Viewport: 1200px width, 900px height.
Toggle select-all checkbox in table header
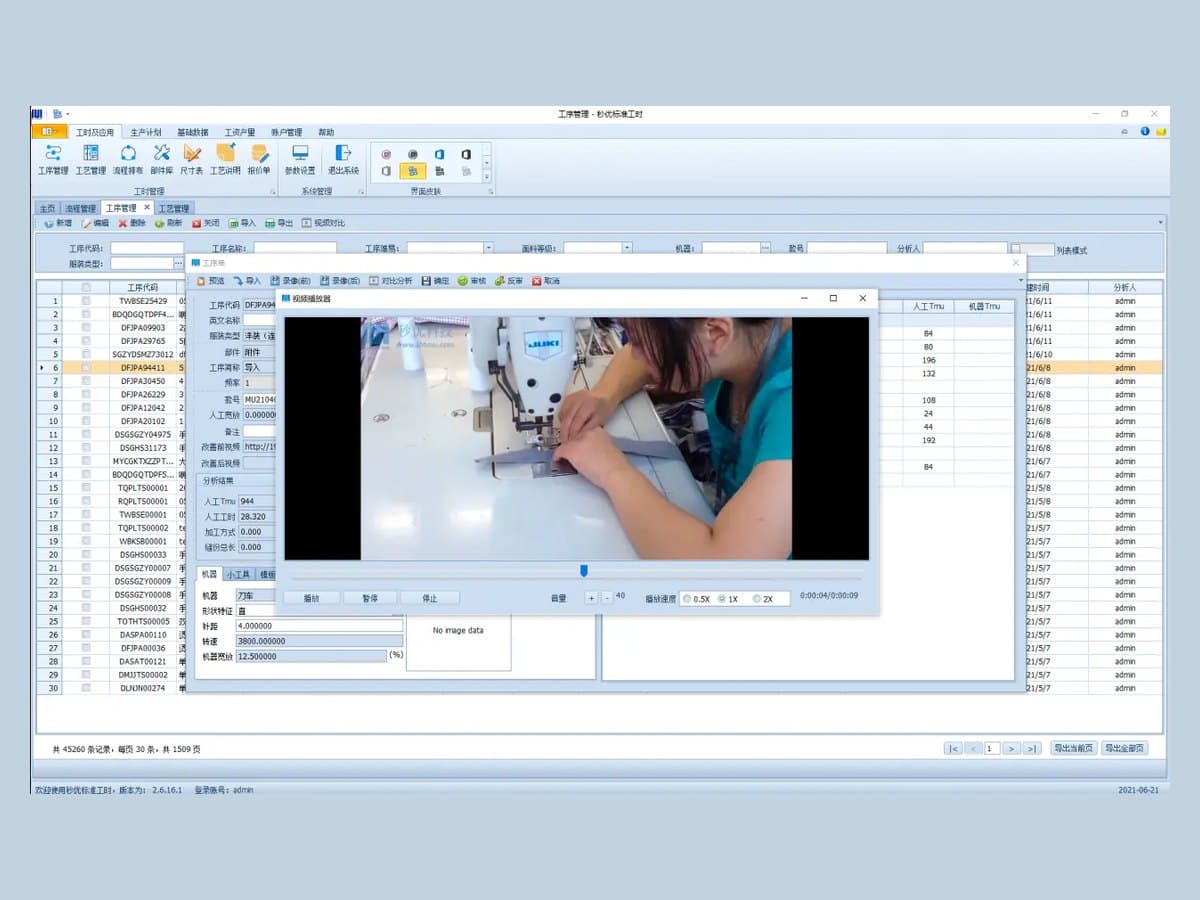click(86, 287)
